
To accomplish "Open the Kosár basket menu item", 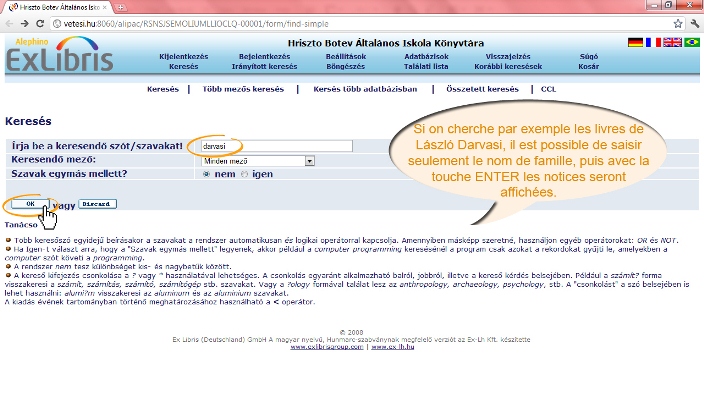I will pyautogui.click(x=589, y=66).
